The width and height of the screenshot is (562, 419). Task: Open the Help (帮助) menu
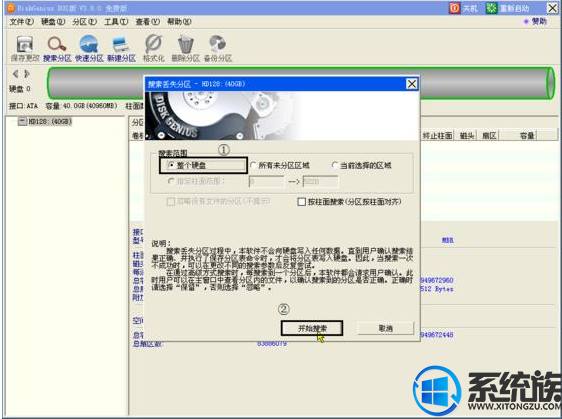tap(179, 22)
